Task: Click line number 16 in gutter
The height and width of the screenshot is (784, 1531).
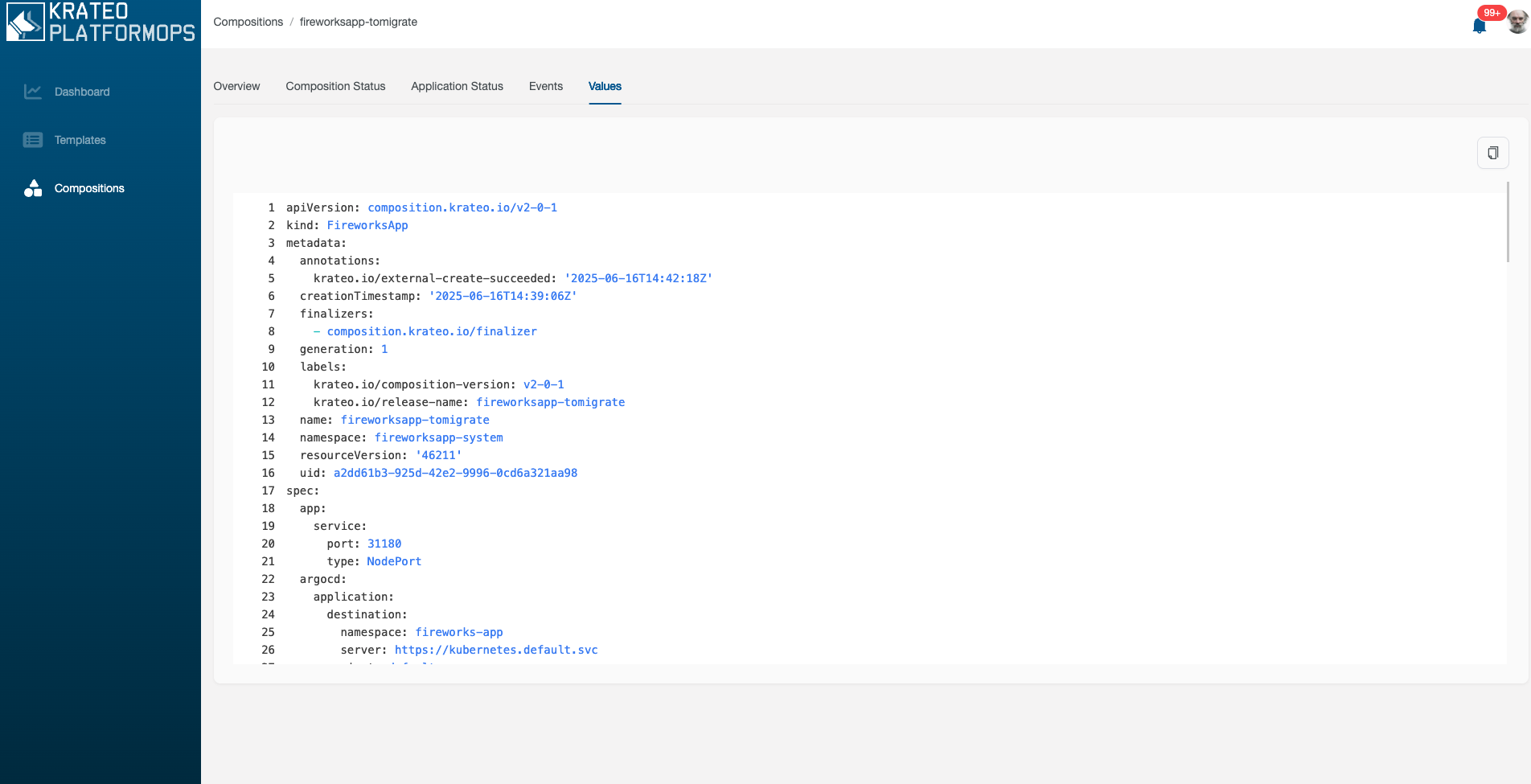Action: pyautogui.click(x=268, y=473)
